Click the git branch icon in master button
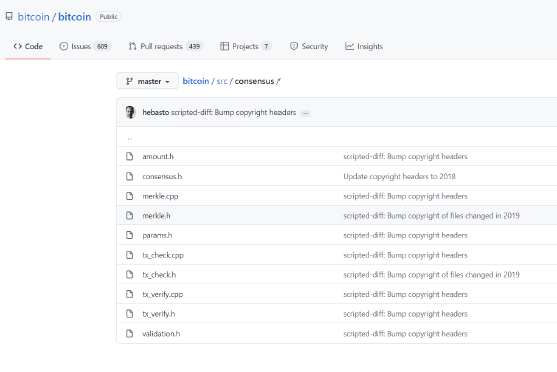 tap(129, 81)
